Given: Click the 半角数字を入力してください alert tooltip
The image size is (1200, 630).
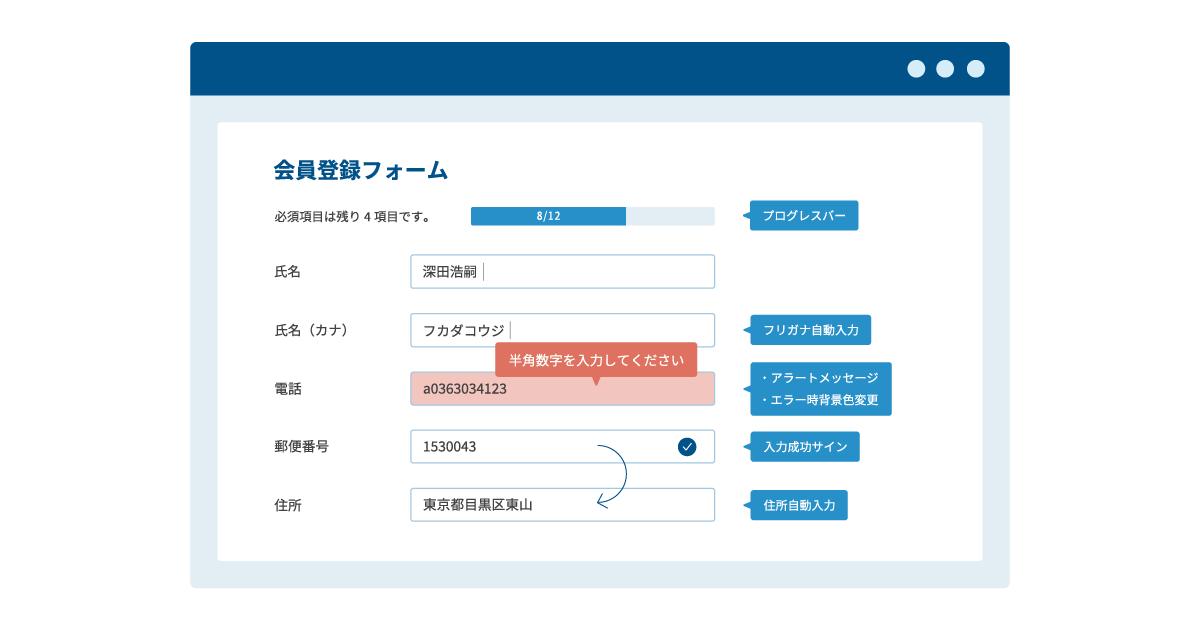Looking at the screenshot, I should (596, 360).
